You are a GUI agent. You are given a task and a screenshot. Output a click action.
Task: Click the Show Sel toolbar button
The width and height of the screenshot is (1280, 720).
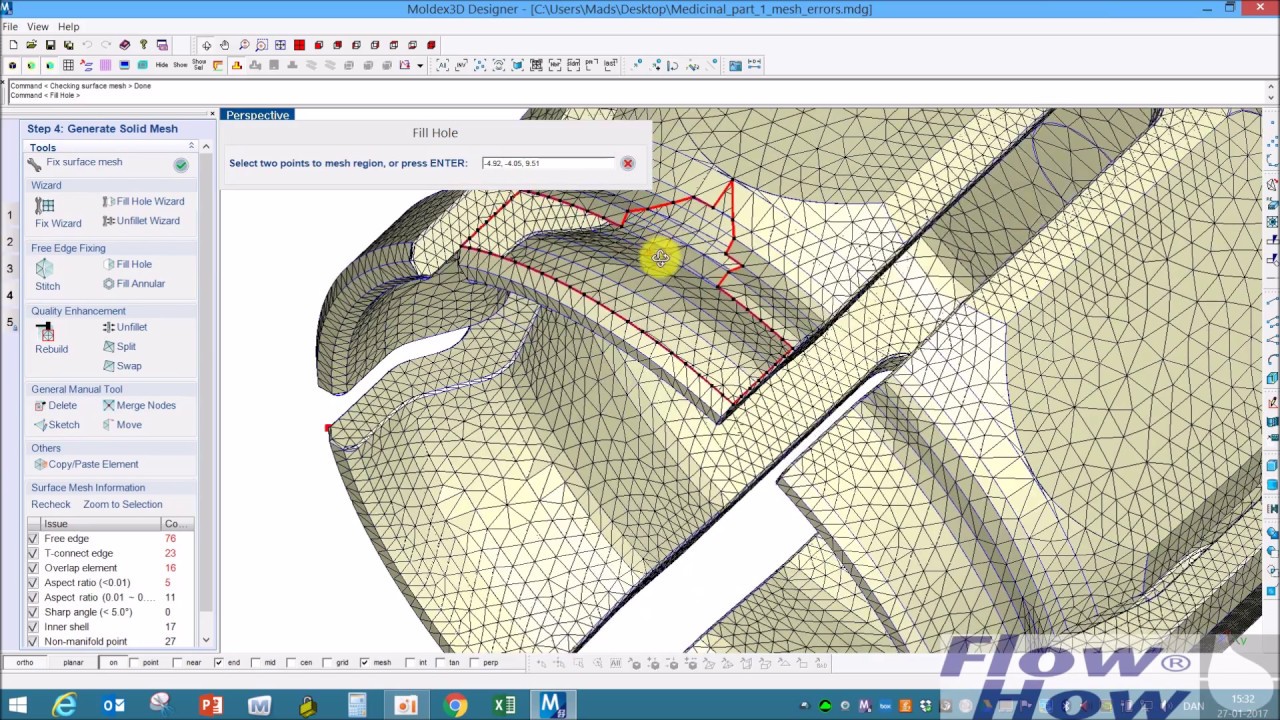199,65
